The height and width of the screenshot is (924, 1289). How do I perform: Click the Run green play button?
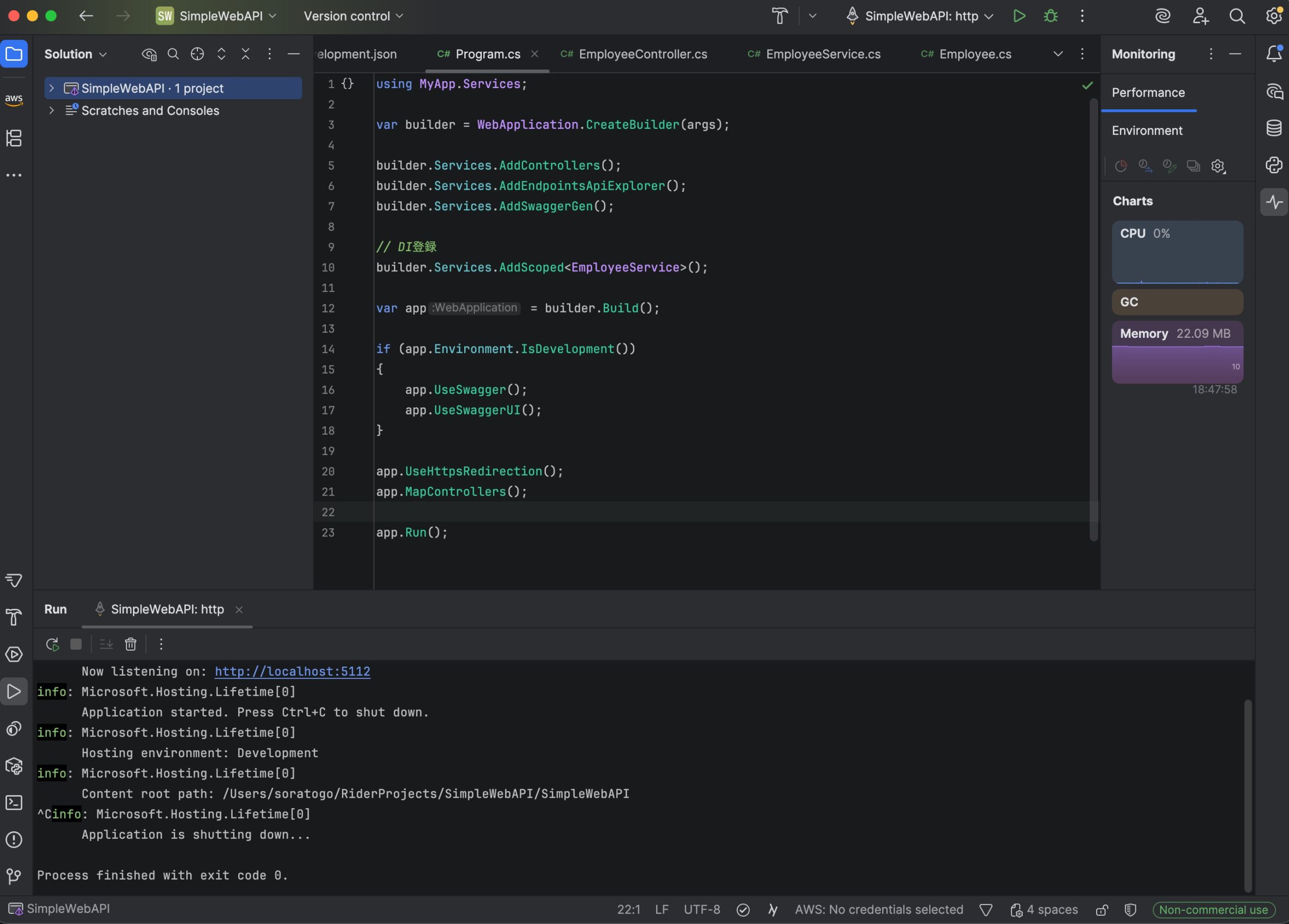pos(1019,16)
